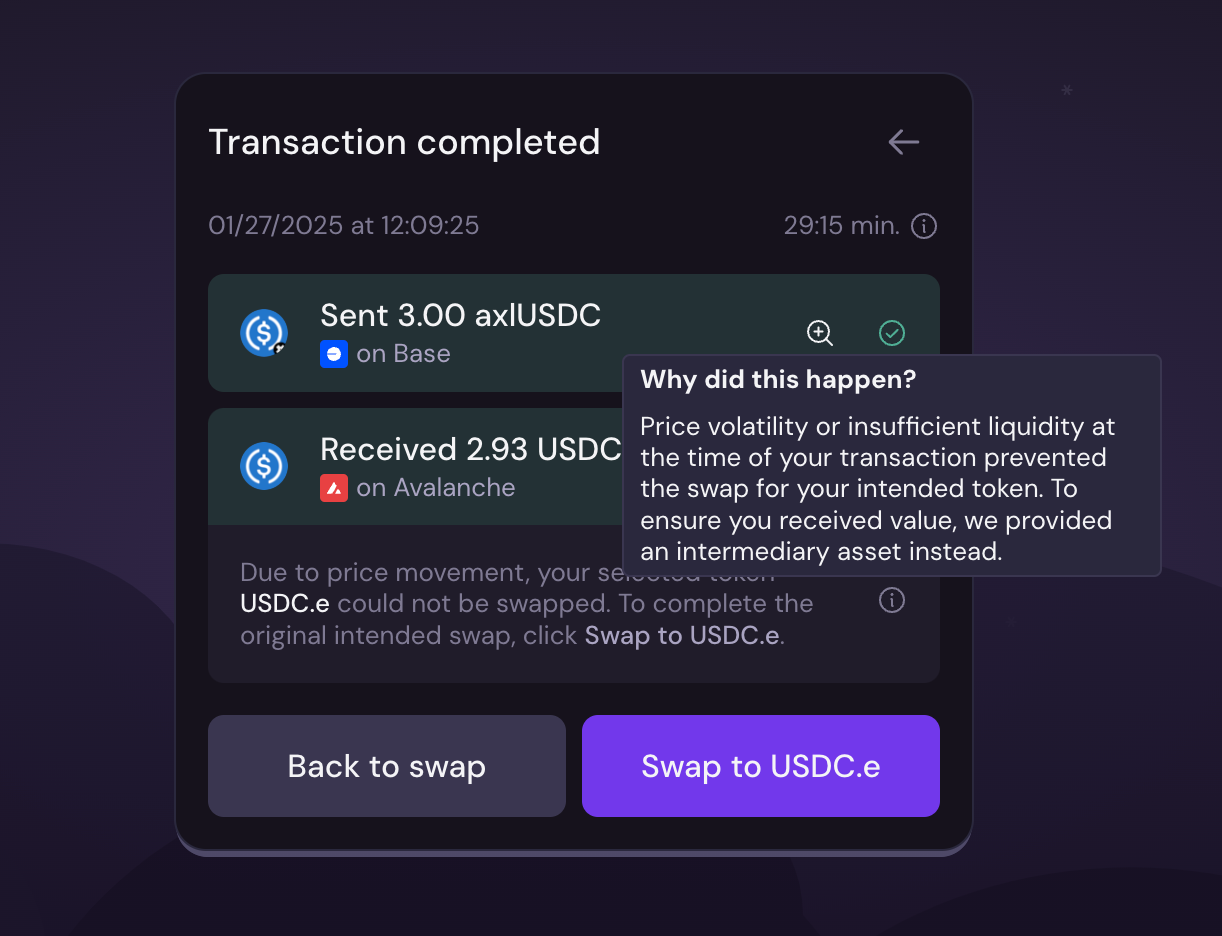Screen dimensions: 1222x936
Task: Click the Transaction completed heading
Action: tap(404, 142)
